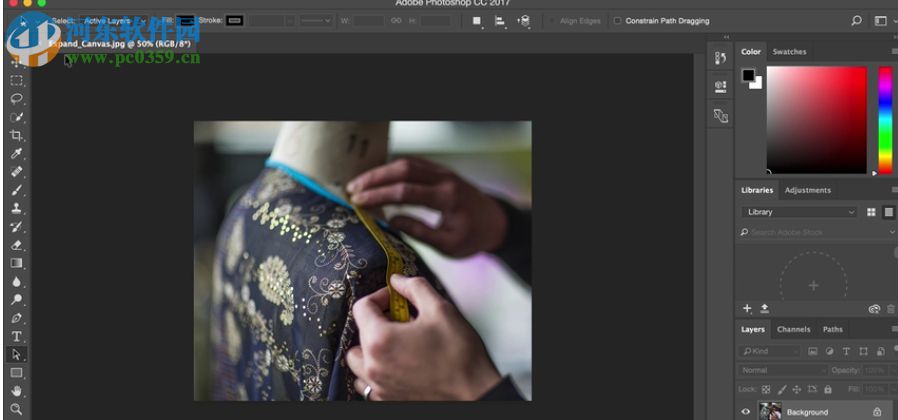This screenshot has width=898, height=420.
Task: Select the Eyedropper tool
Action: [16, 154]
